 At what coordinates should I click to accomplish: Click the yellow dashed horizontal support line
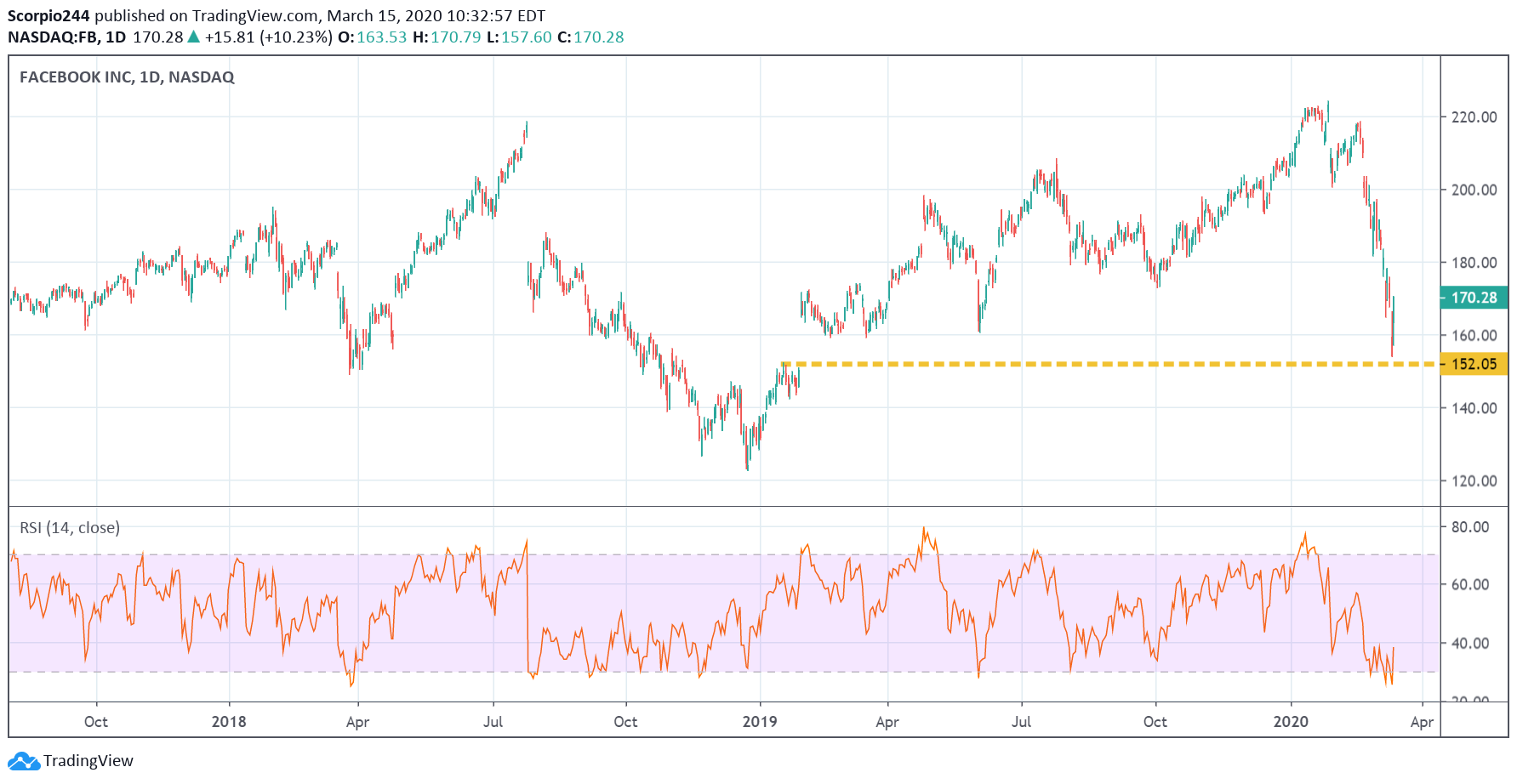pyautogui.click(x=1109, y=364)
